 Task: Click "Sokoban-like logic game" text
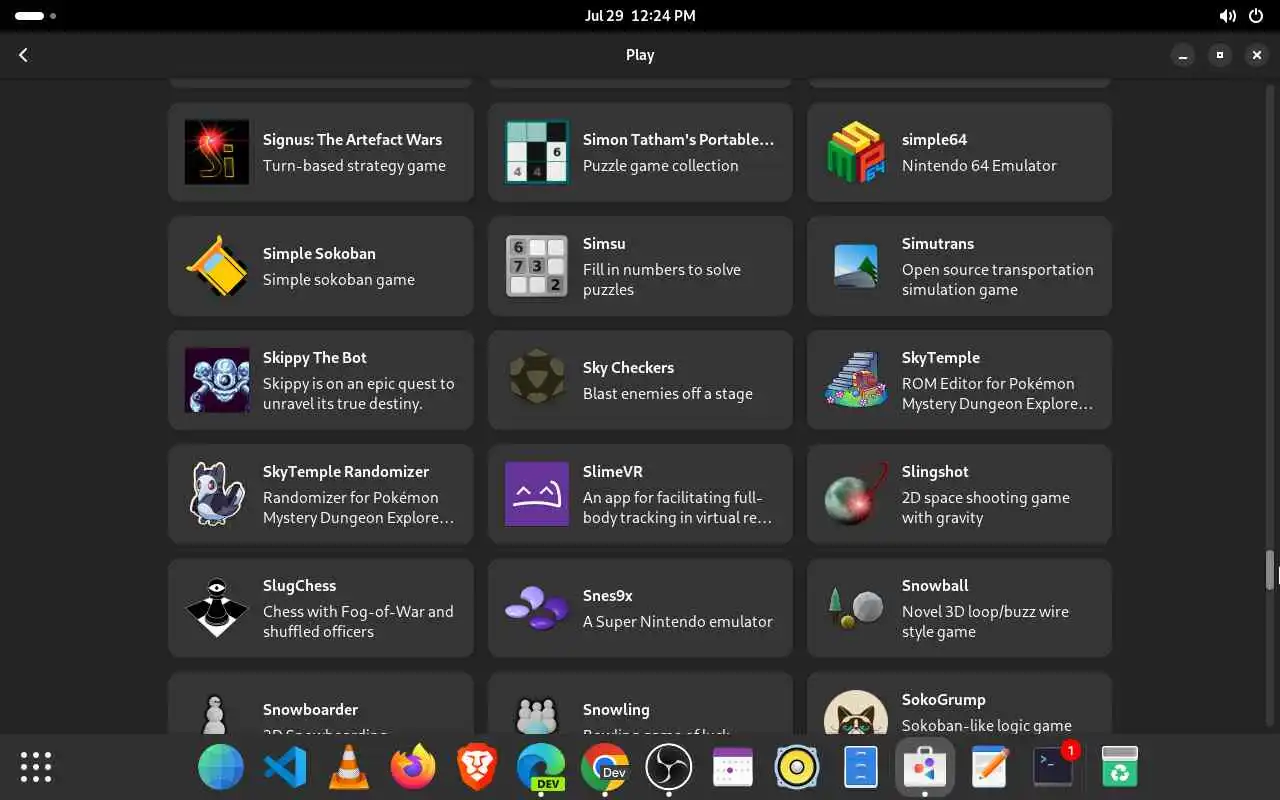pyautogui.click(x=986, y=726)
